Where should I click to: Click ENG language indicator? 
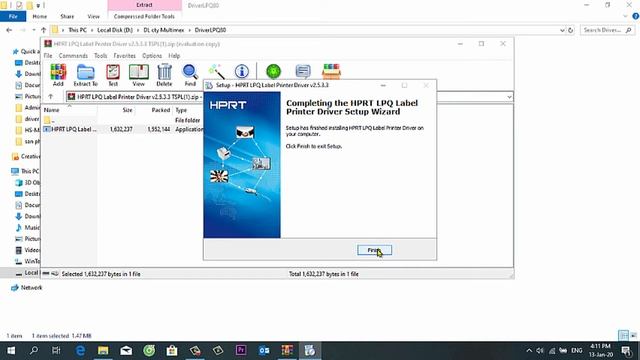576,350
